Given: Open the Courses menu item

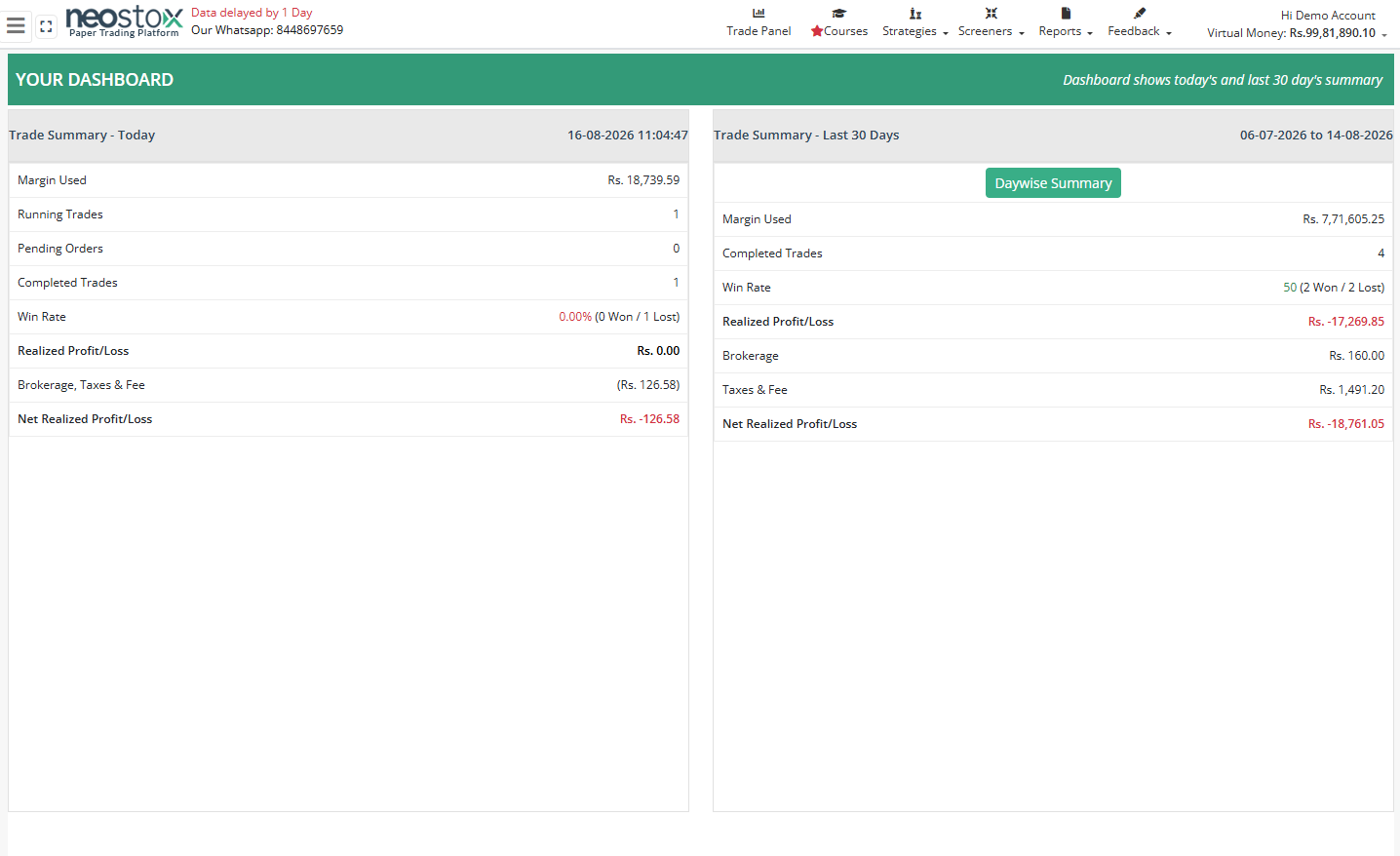Looking at the screenshot, I should [x=839, y=31].
